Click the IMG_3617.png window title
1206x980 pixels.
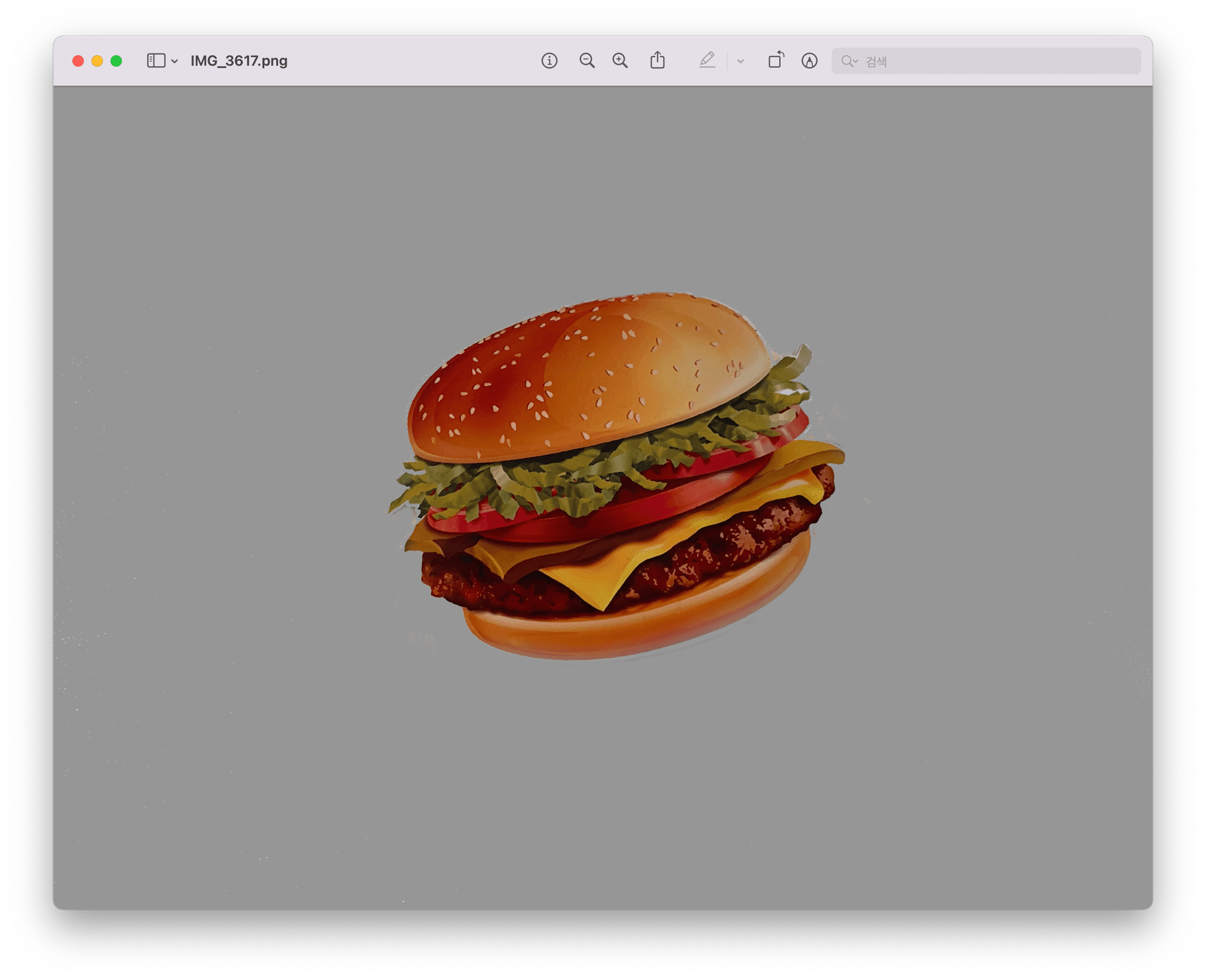239,61
